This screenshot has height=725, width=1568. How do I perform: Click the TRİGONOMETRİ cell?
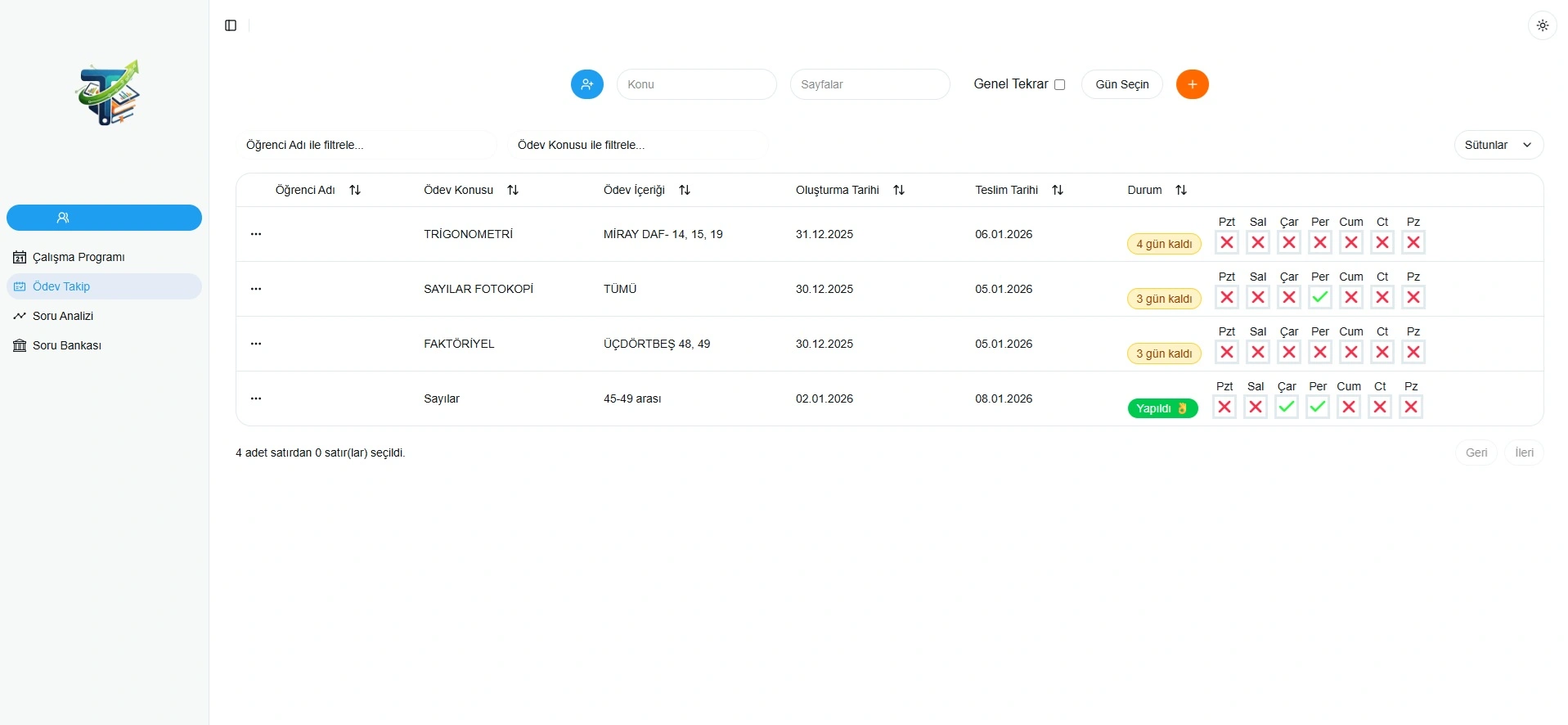[x=468, y=234]
